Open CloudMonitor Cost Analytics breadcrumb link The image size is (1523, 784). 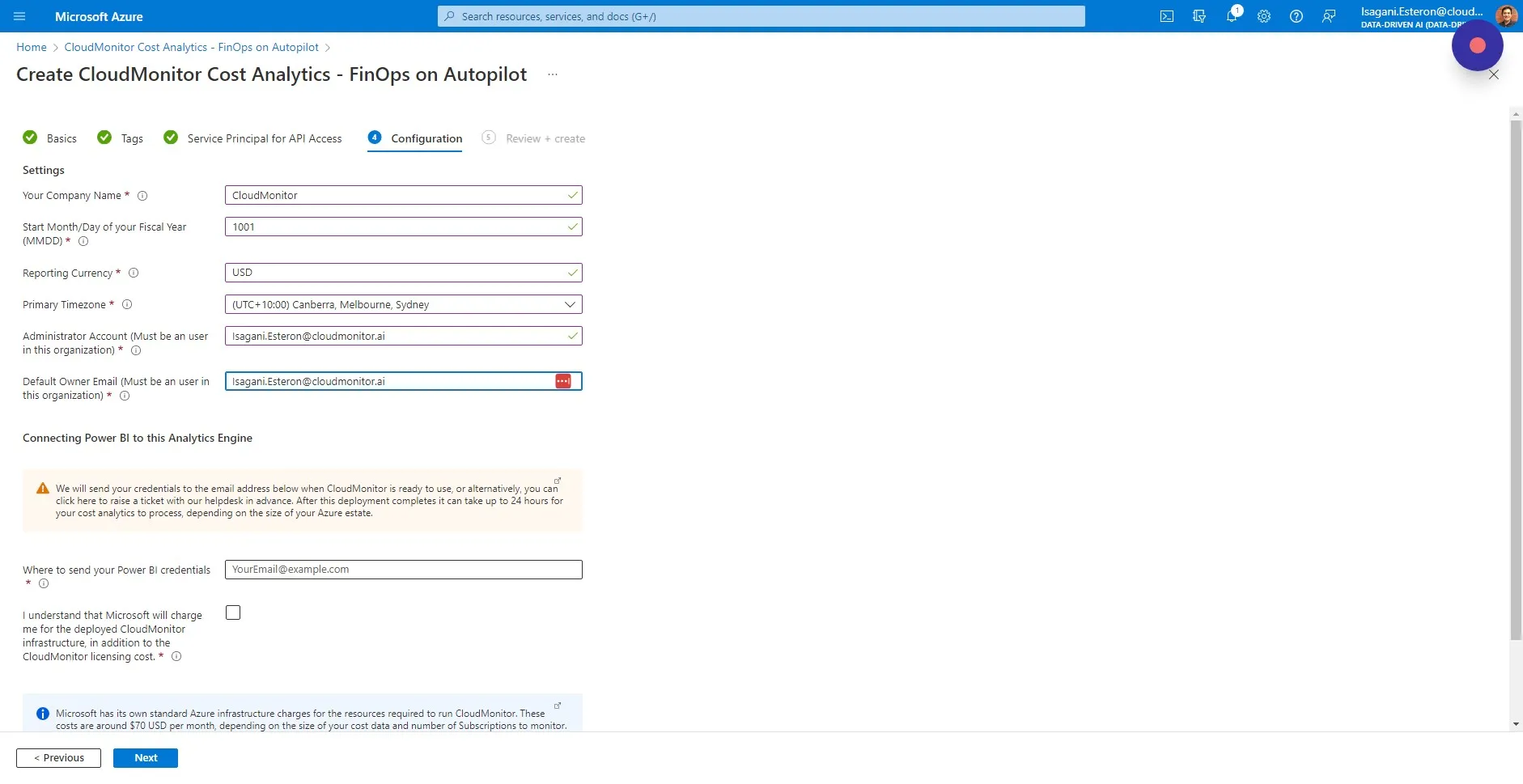192,48
